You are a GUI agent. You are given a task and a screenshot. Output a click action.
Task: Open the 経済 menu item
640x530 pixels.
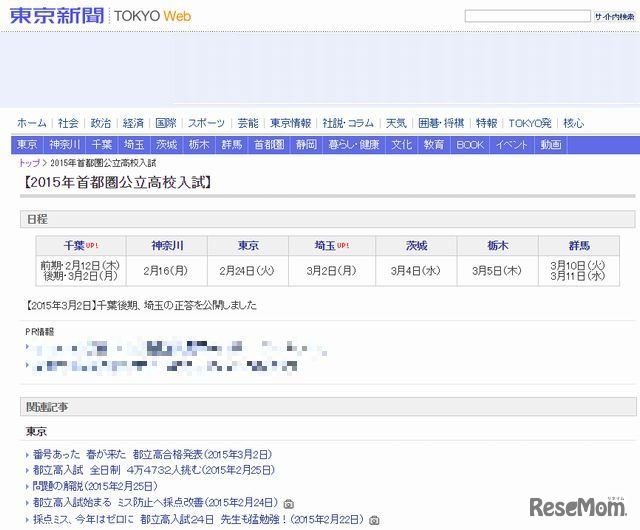coord(133,123)
